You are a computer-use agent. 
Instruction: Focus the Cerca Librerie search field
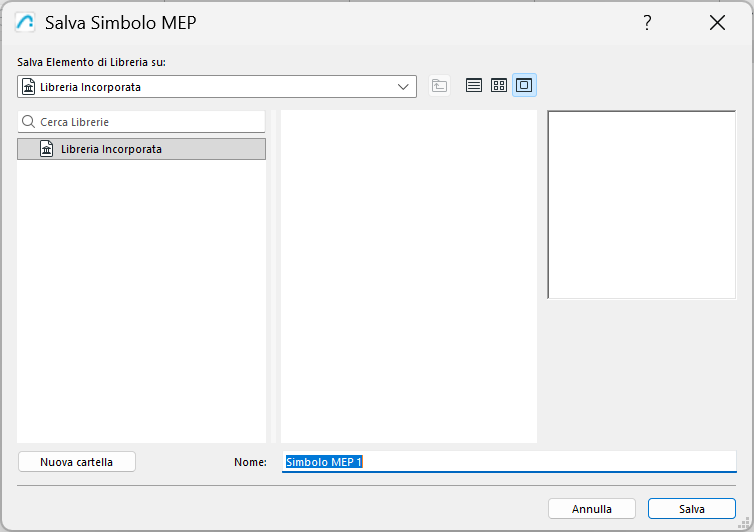141,122
